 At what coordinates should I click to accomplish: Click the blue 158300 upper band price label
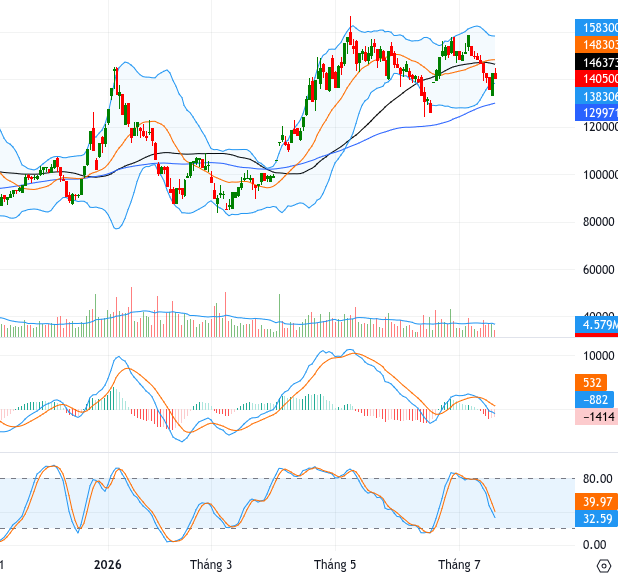pyautogui.click(x=596, y=28)
